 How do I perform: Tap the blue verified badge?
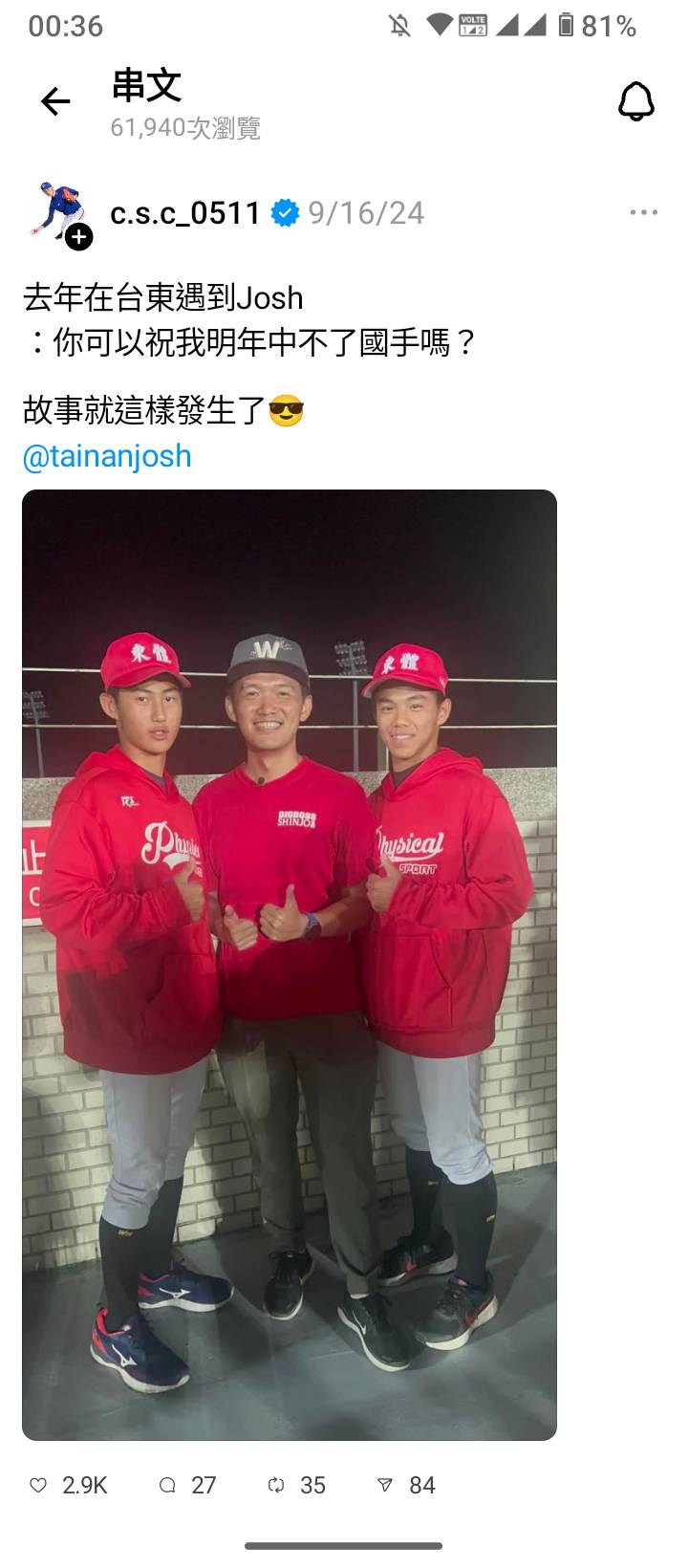click(x=285, y=213)
